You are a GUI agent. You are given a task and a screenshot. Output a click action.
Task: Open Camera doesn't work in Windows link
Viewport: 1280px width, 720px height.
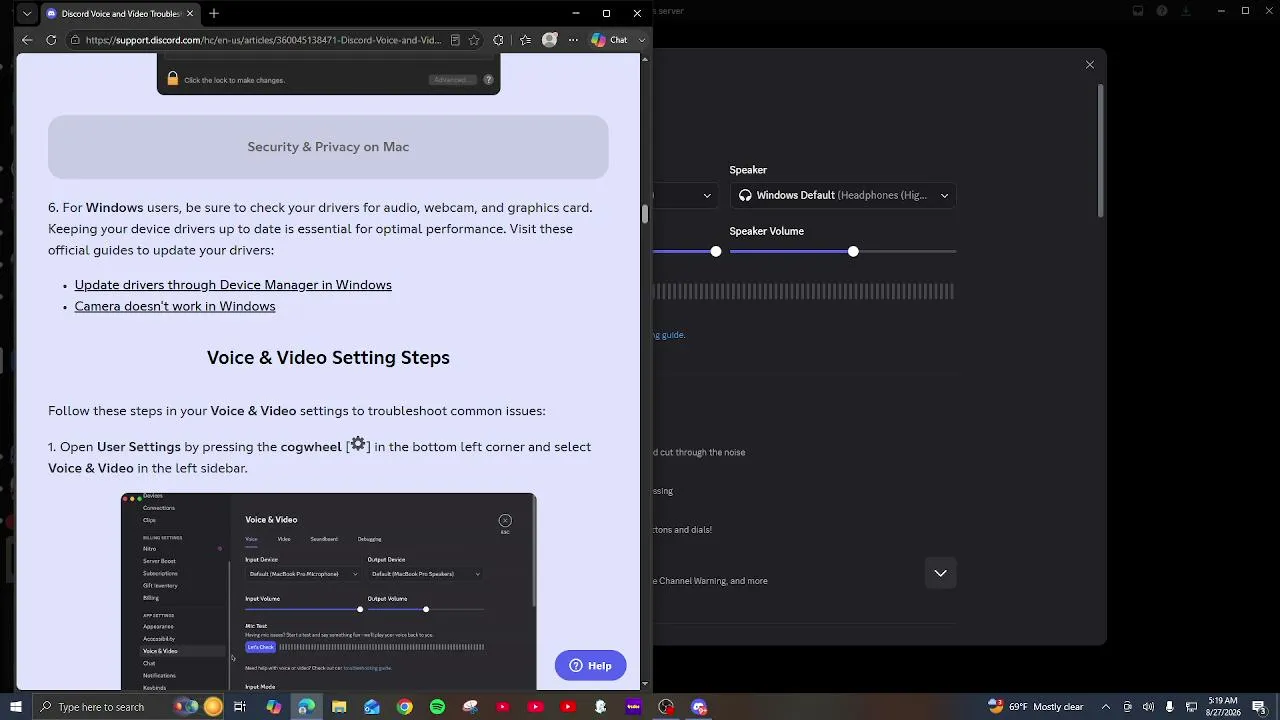point(175,306)
